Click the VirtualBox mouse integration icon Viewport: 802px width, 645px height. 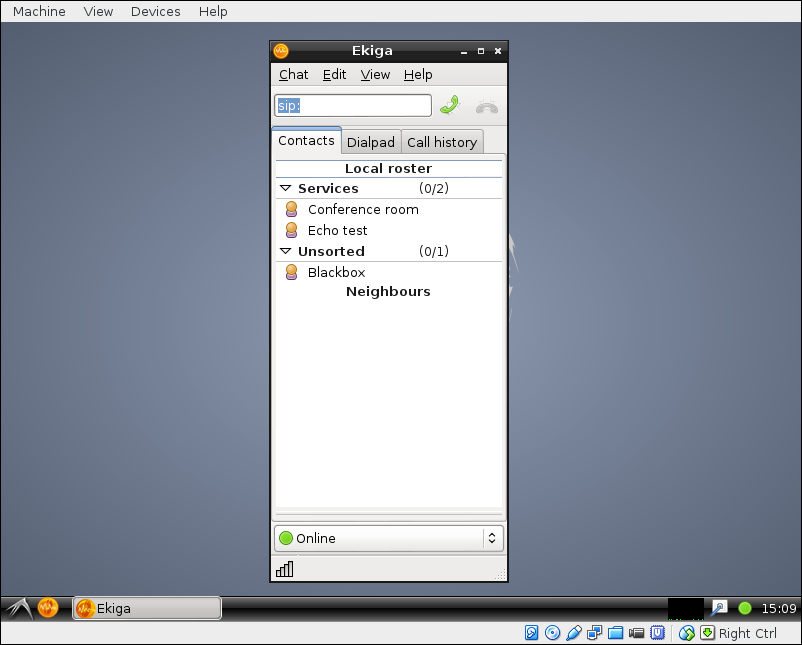pyautogui.click(x=686, y=633)
